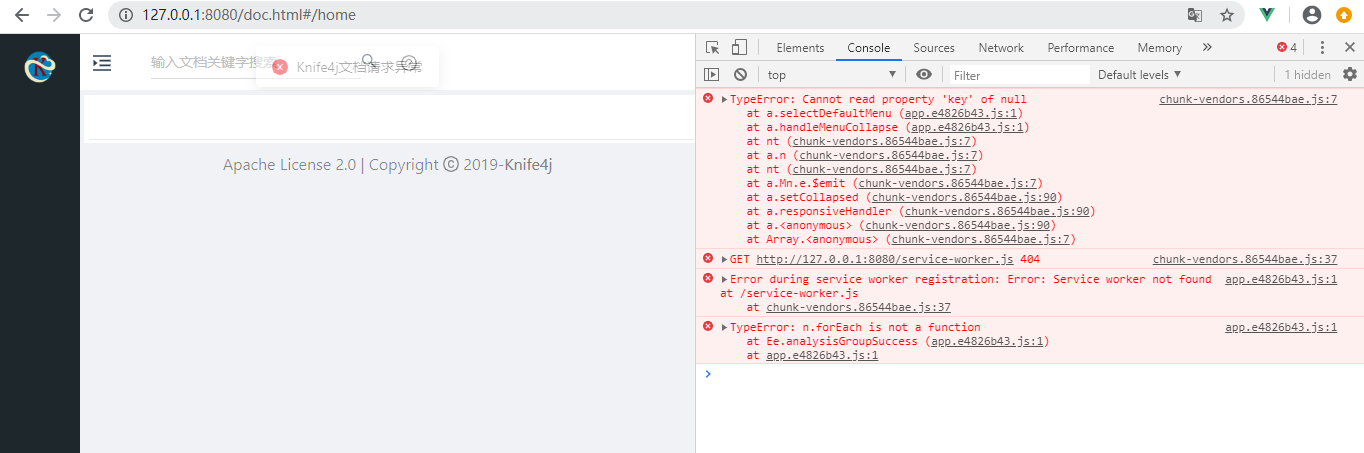This screenshot has height=453, width=1364.
Task: Open console settings gear icon
Action: pyautogui.click(x=1350, y=74)
